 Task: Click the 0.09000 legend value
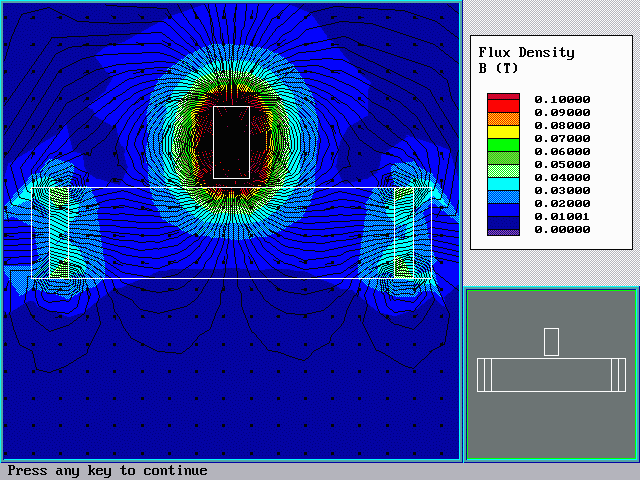pyautogui.click(x=562, y=113)
